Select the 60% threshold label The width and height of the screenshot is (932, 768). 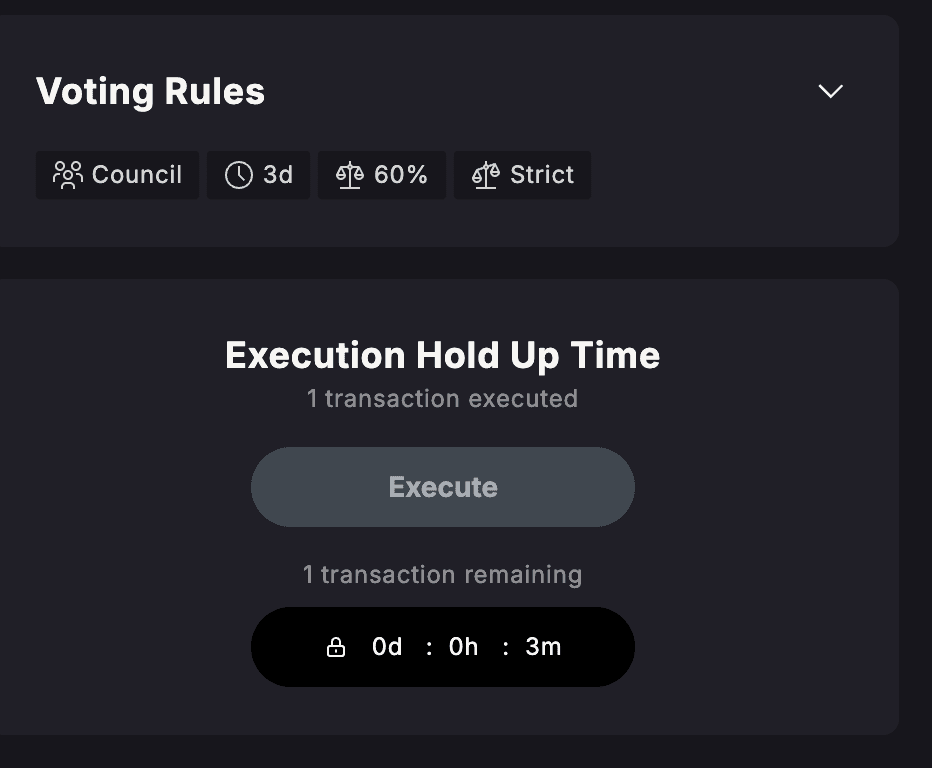click(401, 175)
